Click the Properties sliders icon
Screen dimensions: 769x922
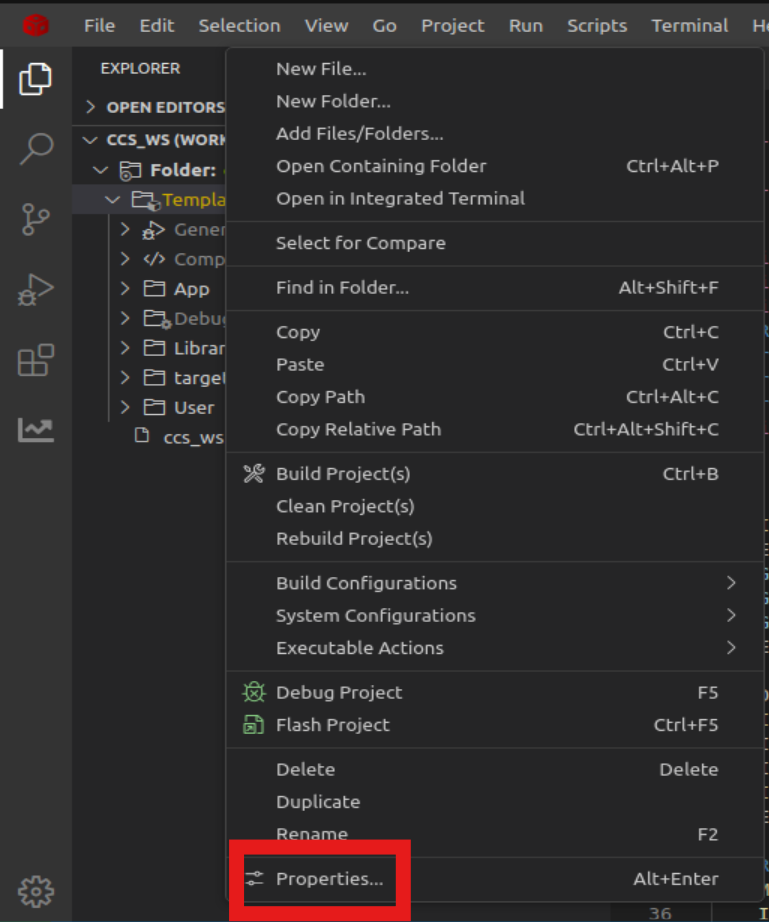coord(254,878)
